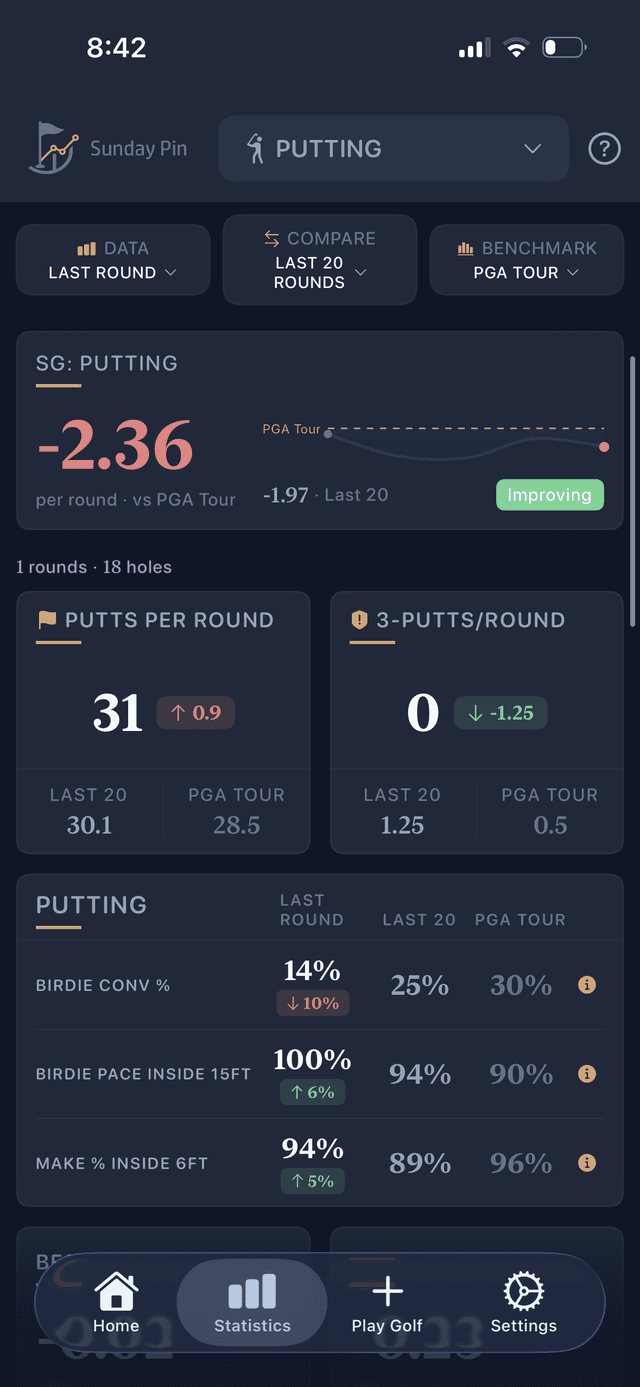Open the Benchmark PGA Tour dropdown
640x1387 pixels.
tap(526, 260)
